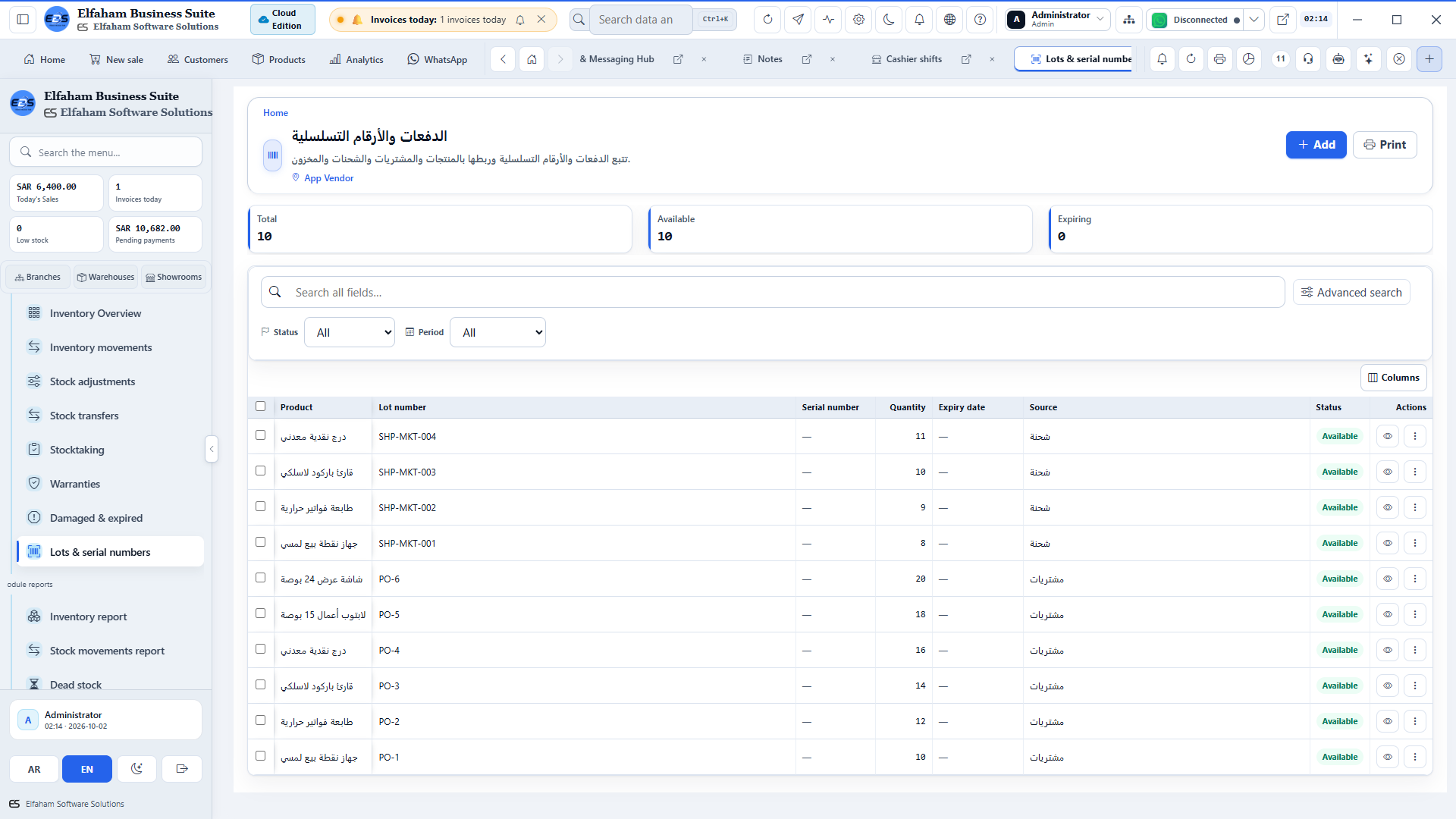Screen dimensions: 1456x819
Task: Switch to dark mode moon icon
Action: click(889, 20)
